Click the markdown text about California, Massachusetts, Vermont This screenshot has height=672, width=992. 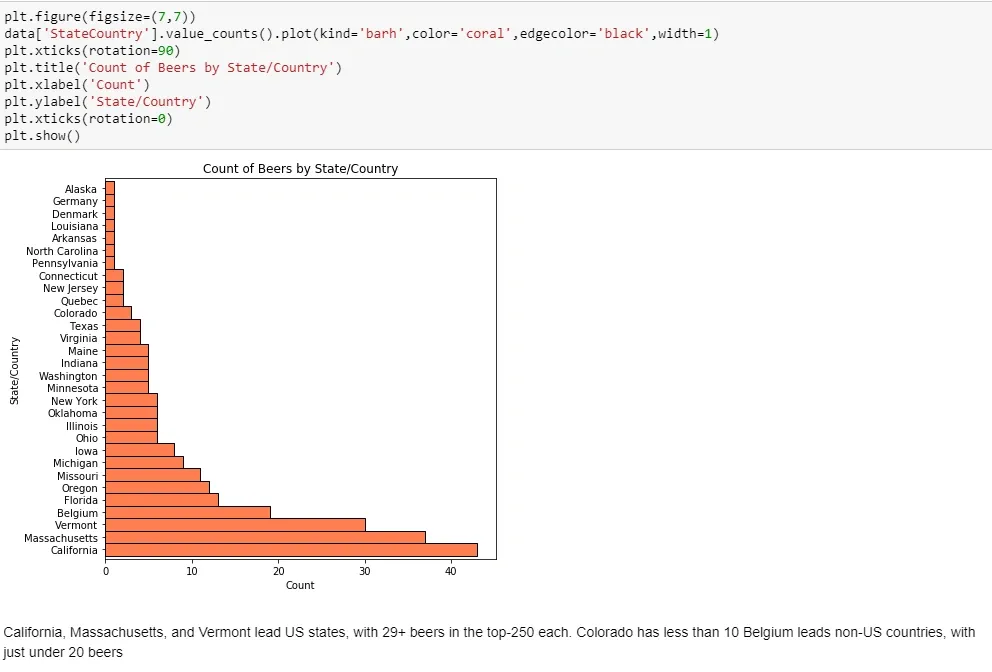tap(489, 642)
